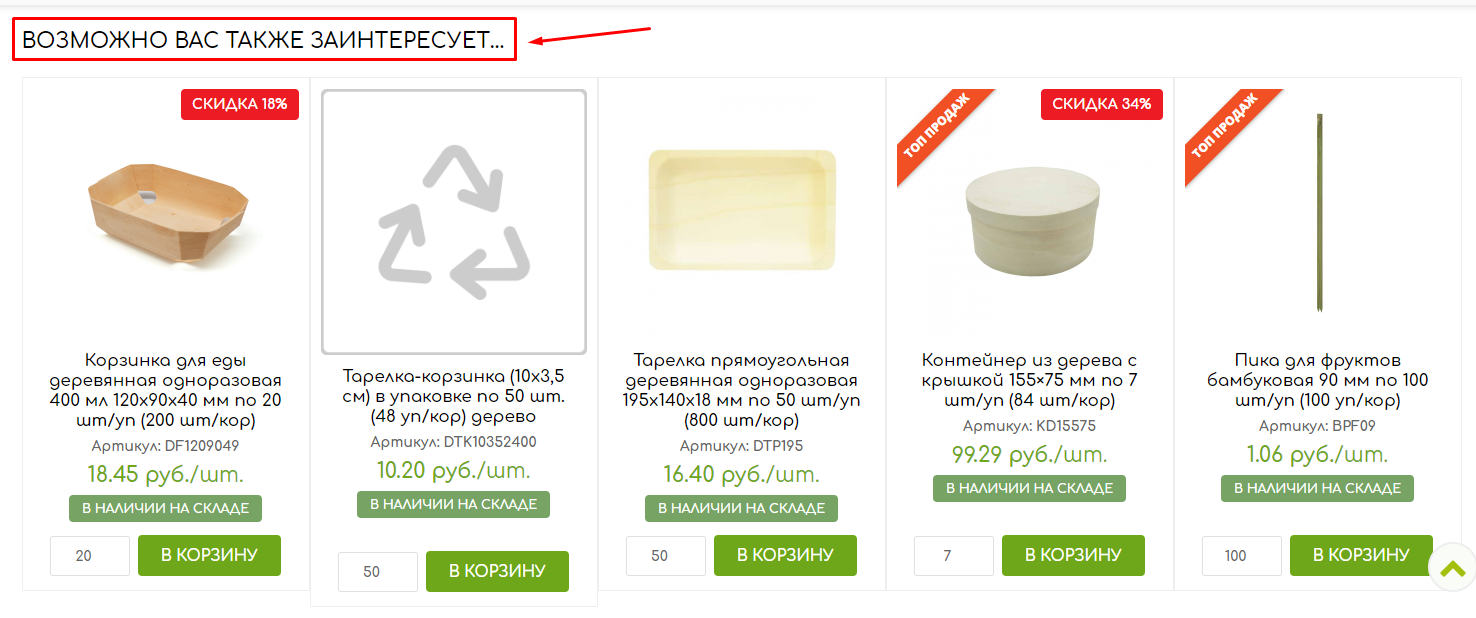The image size is (1476, 618).
Task: Click ТОП ПРОДАЖ ribbon on bamboo pick
Action: coord(1225,130)
